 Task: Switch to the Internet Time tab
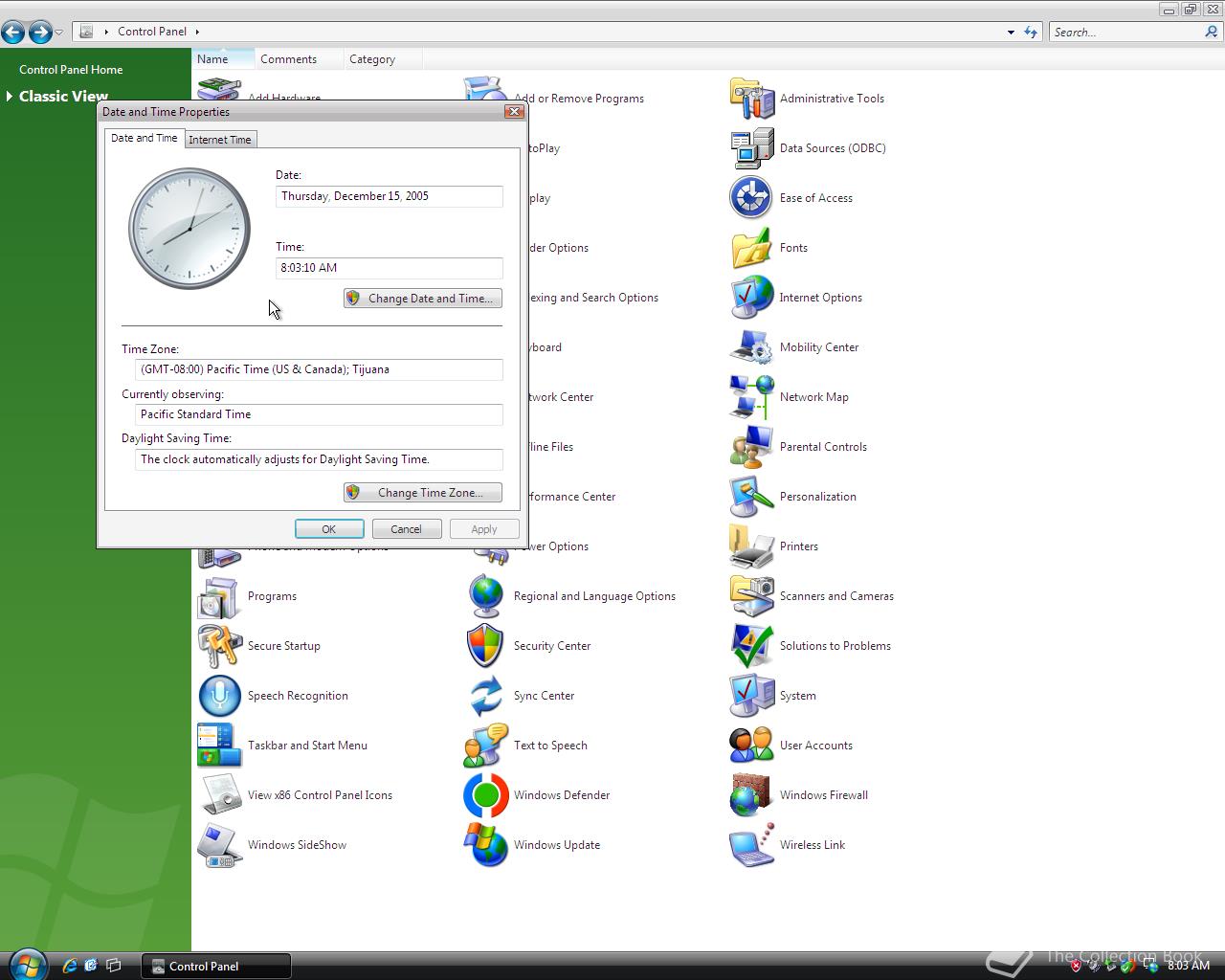pos(220,140)
